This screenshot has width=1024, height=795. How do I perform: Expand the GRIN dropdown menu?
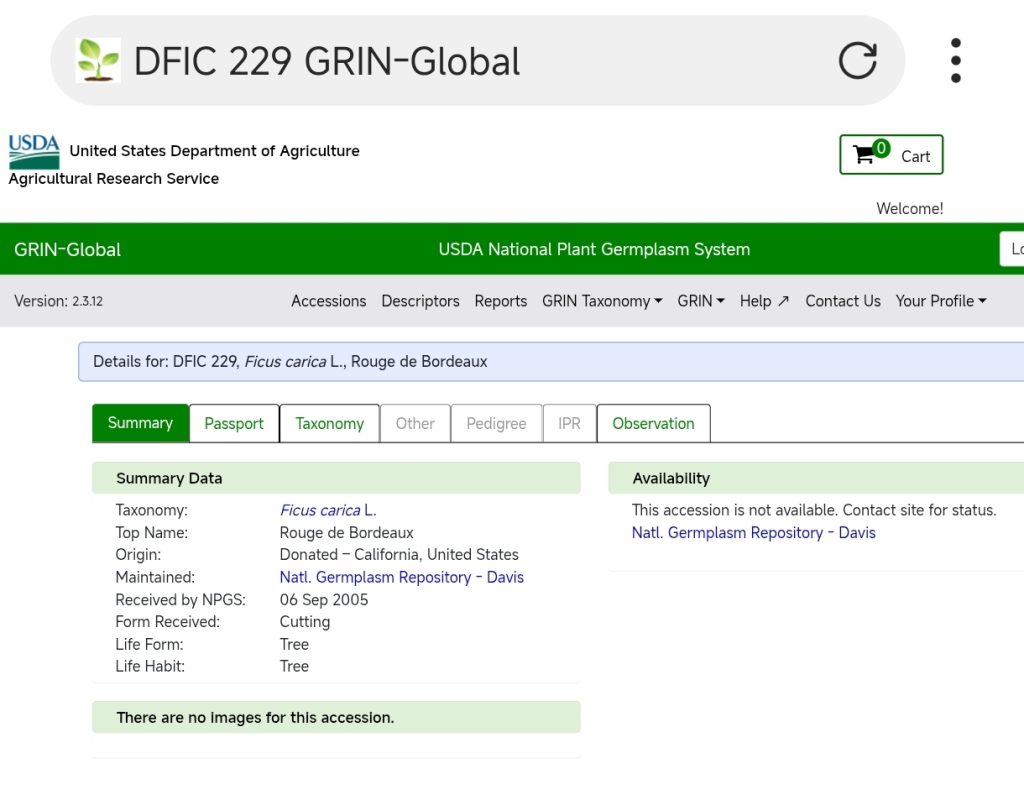pyautogui.click(x=700, y=301)
